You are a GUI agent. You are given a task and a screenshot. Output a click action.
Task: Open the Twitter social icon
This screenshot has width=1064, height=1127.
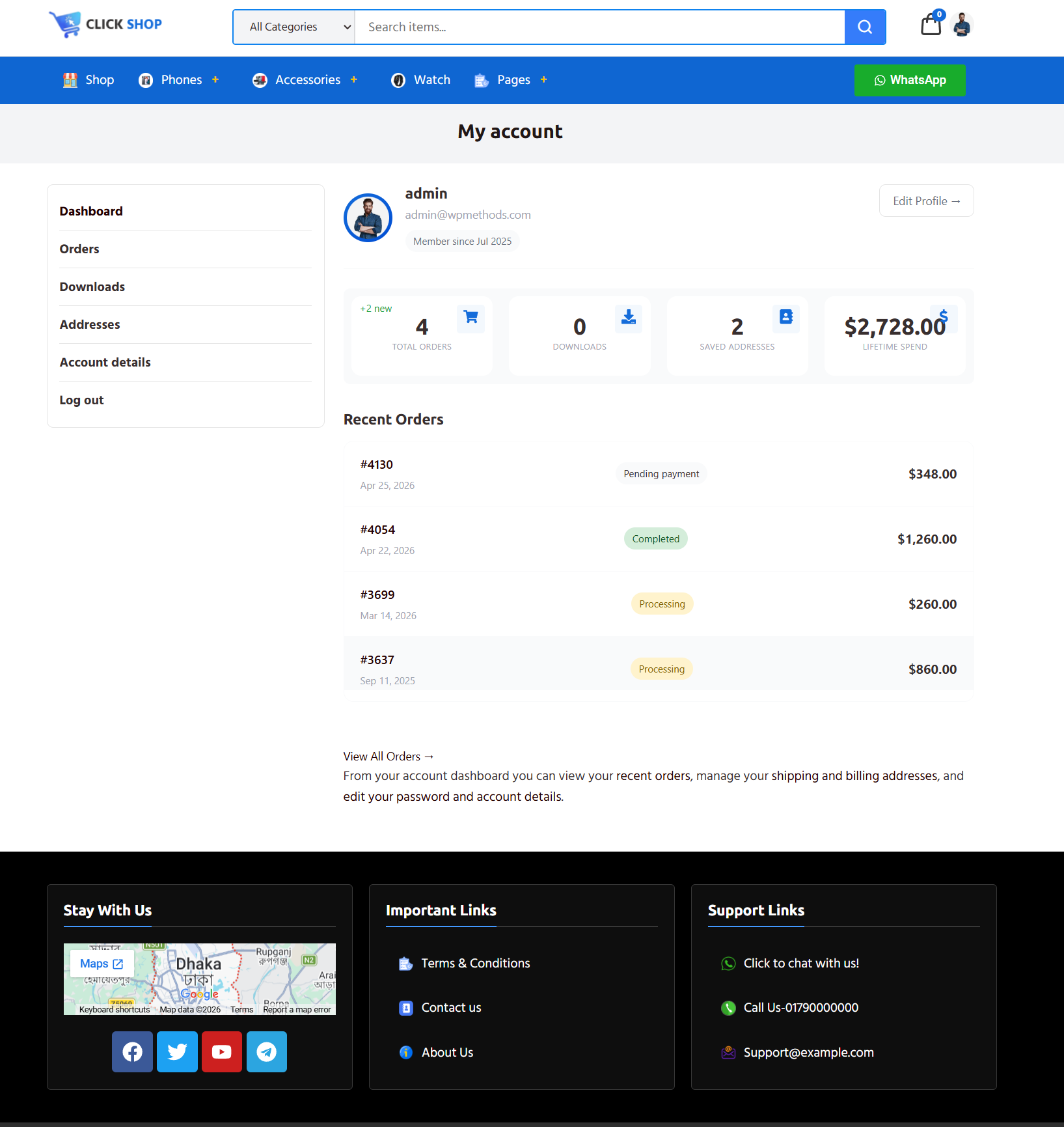tap(177, 1051)
